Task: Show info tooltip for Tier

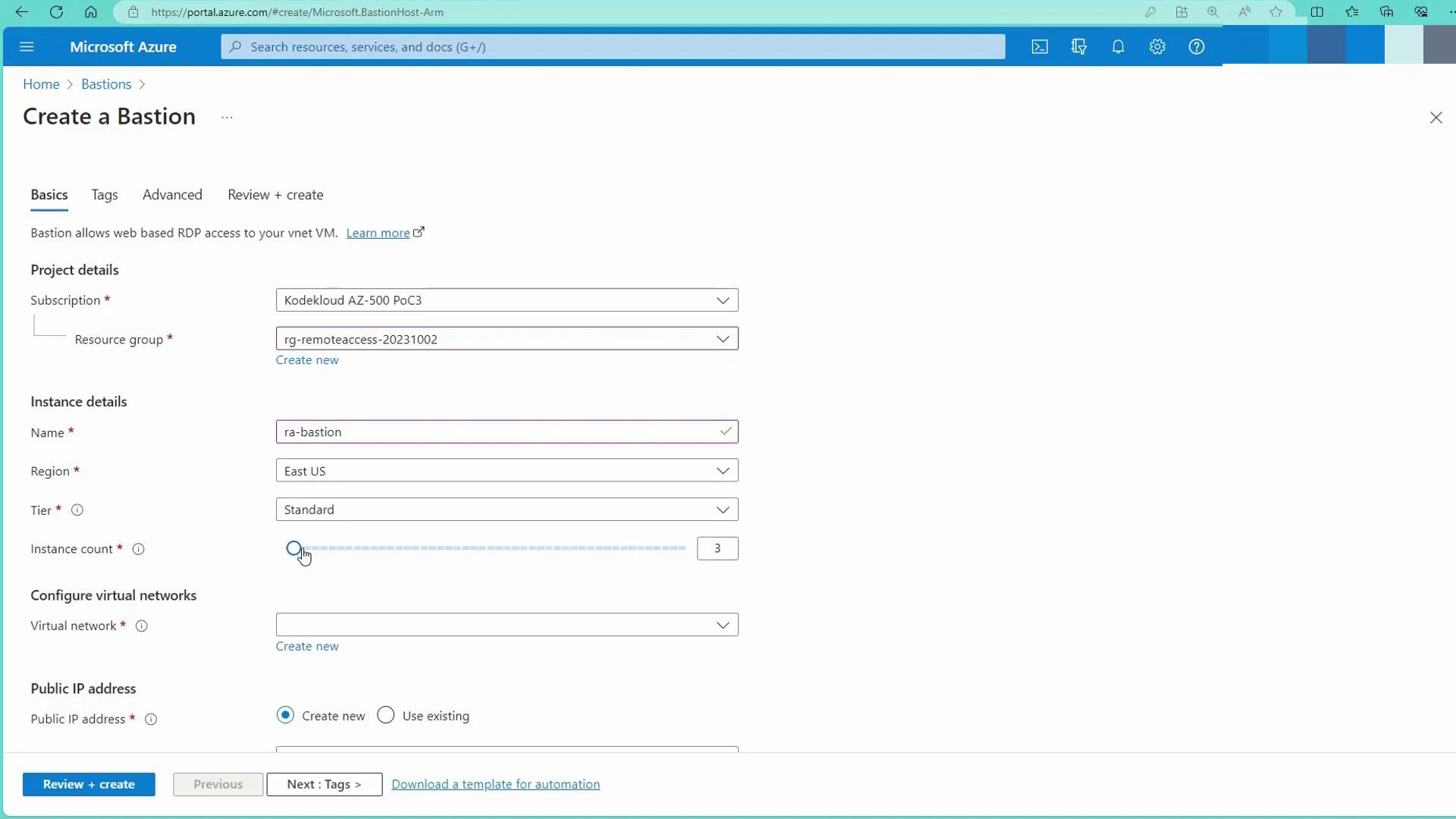Action: 77,510
